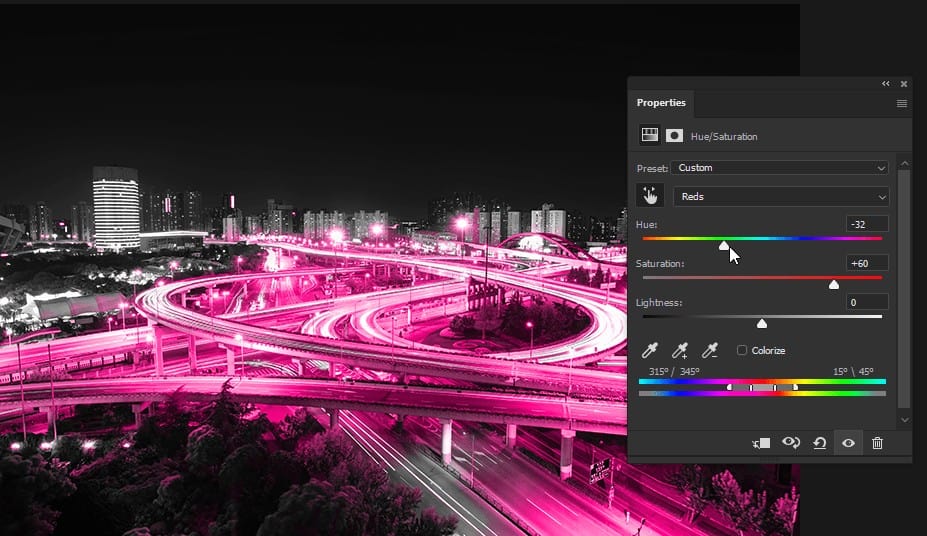
Task: Click the Hue value field -32
Action: (x=867, y=224)
